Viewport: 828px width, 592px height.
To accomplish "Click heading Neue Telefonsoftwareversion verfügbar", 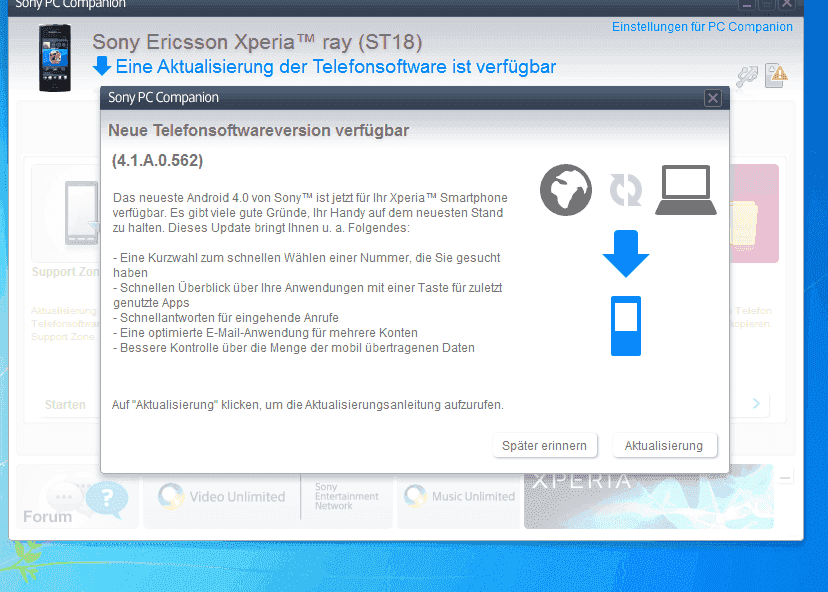I will coord(258,130).
